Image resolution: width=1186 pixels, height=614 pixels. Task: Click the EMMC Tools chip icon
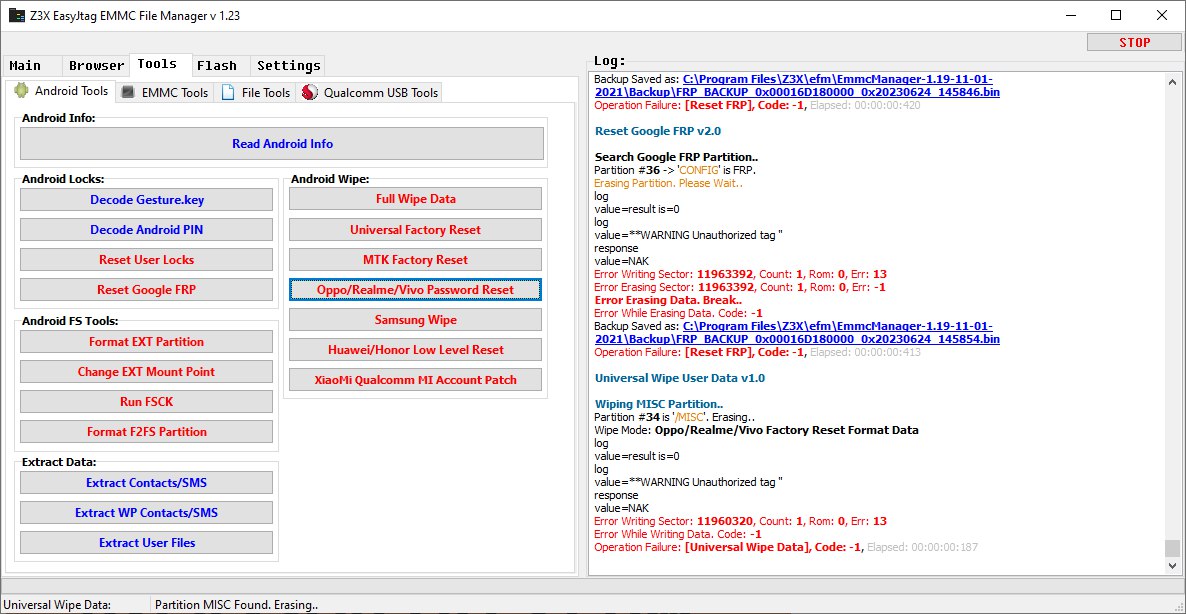point(128,92)
